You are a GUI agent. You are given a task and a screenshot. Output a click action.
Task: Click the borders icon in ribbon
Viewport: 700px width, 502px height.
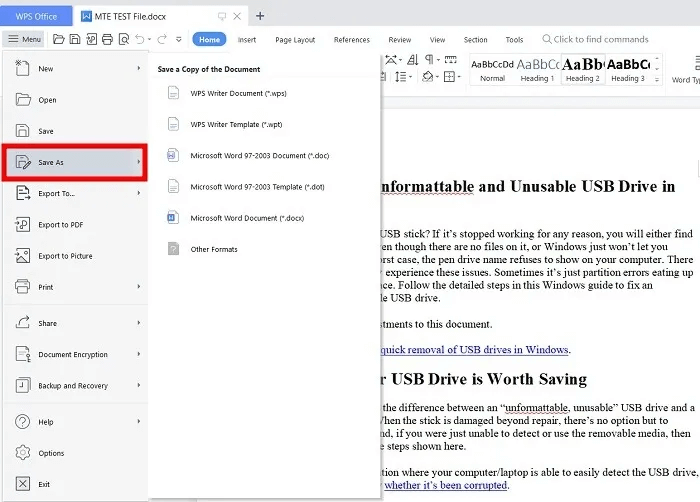click(450, 77)
